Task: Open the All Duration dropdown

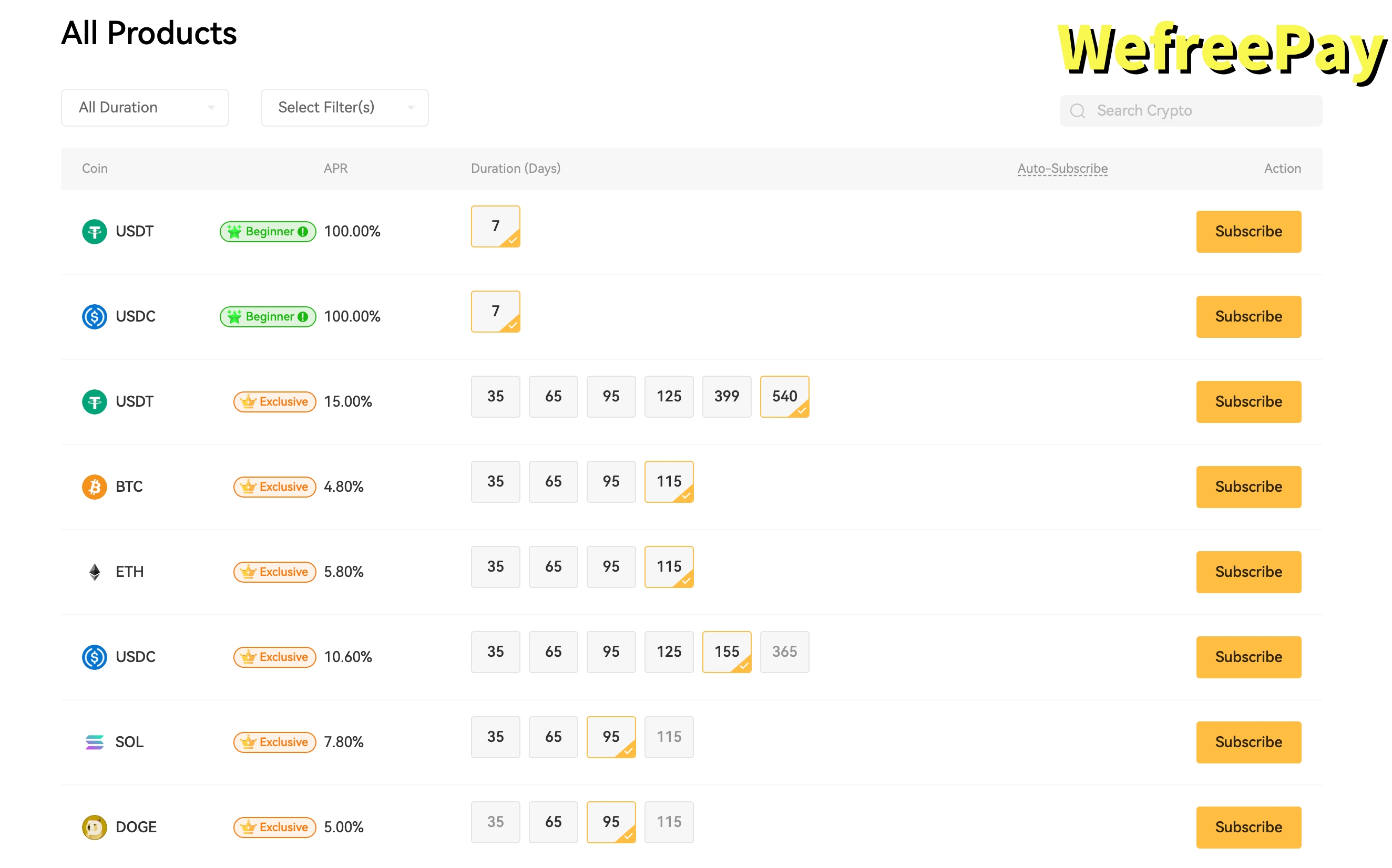Action: click(x=145, y=107)
